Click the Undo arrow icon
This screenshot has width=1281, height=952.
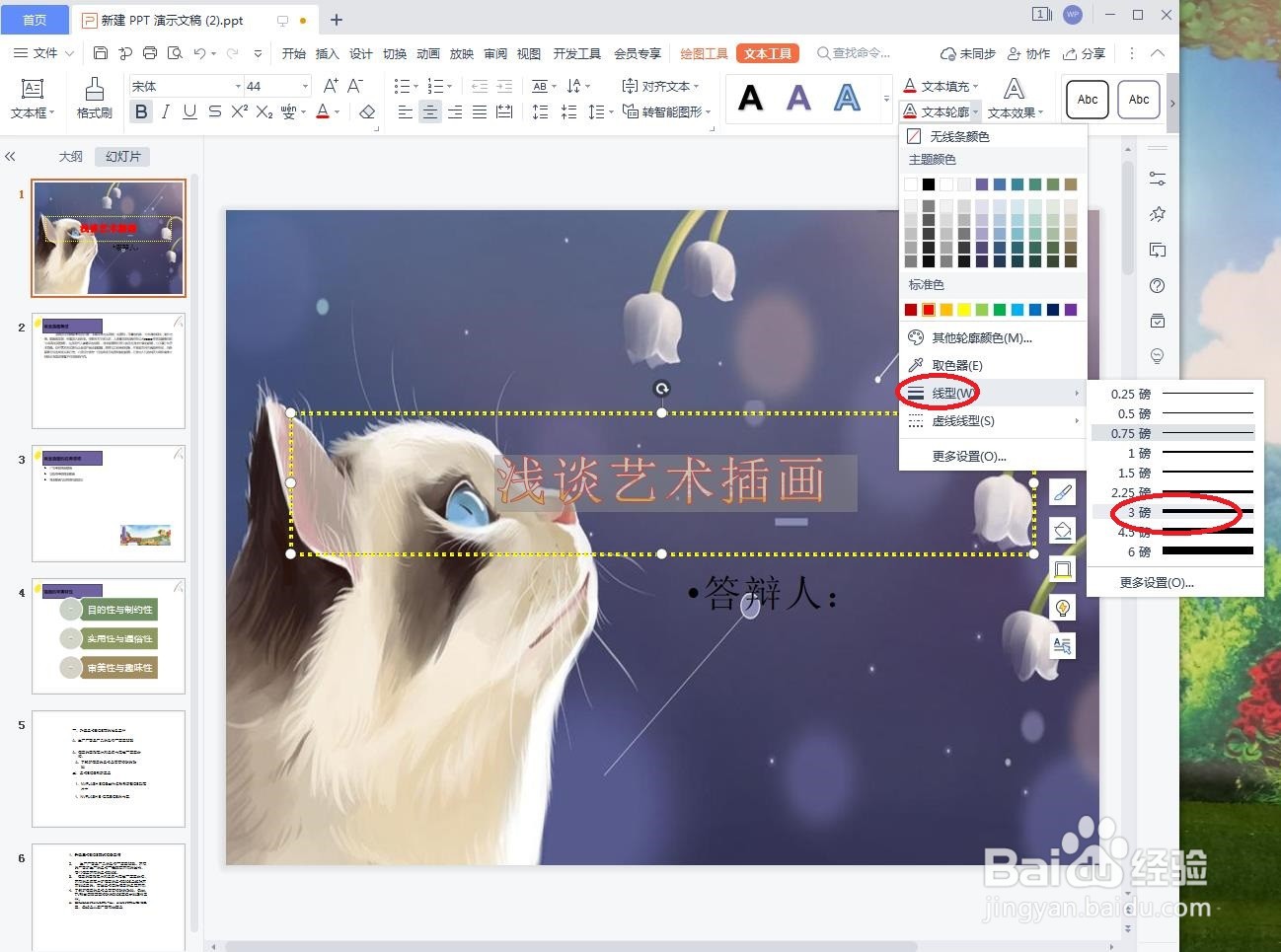[199, 53]
